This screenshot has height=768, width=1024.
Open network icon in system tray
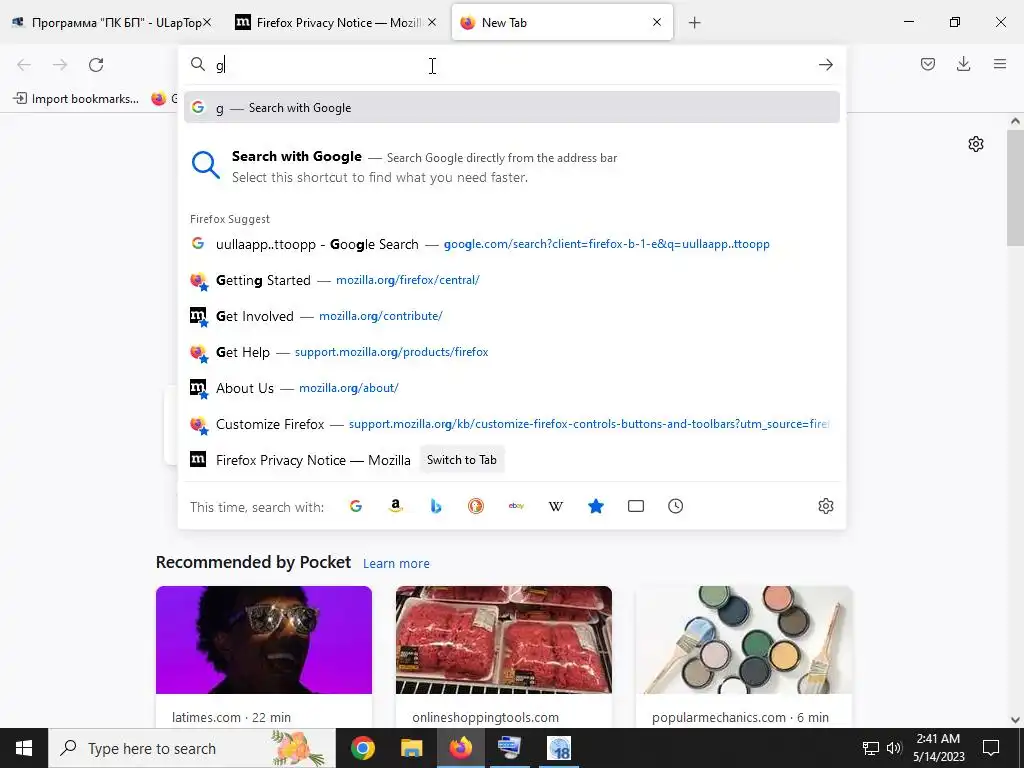click(871, 748)
